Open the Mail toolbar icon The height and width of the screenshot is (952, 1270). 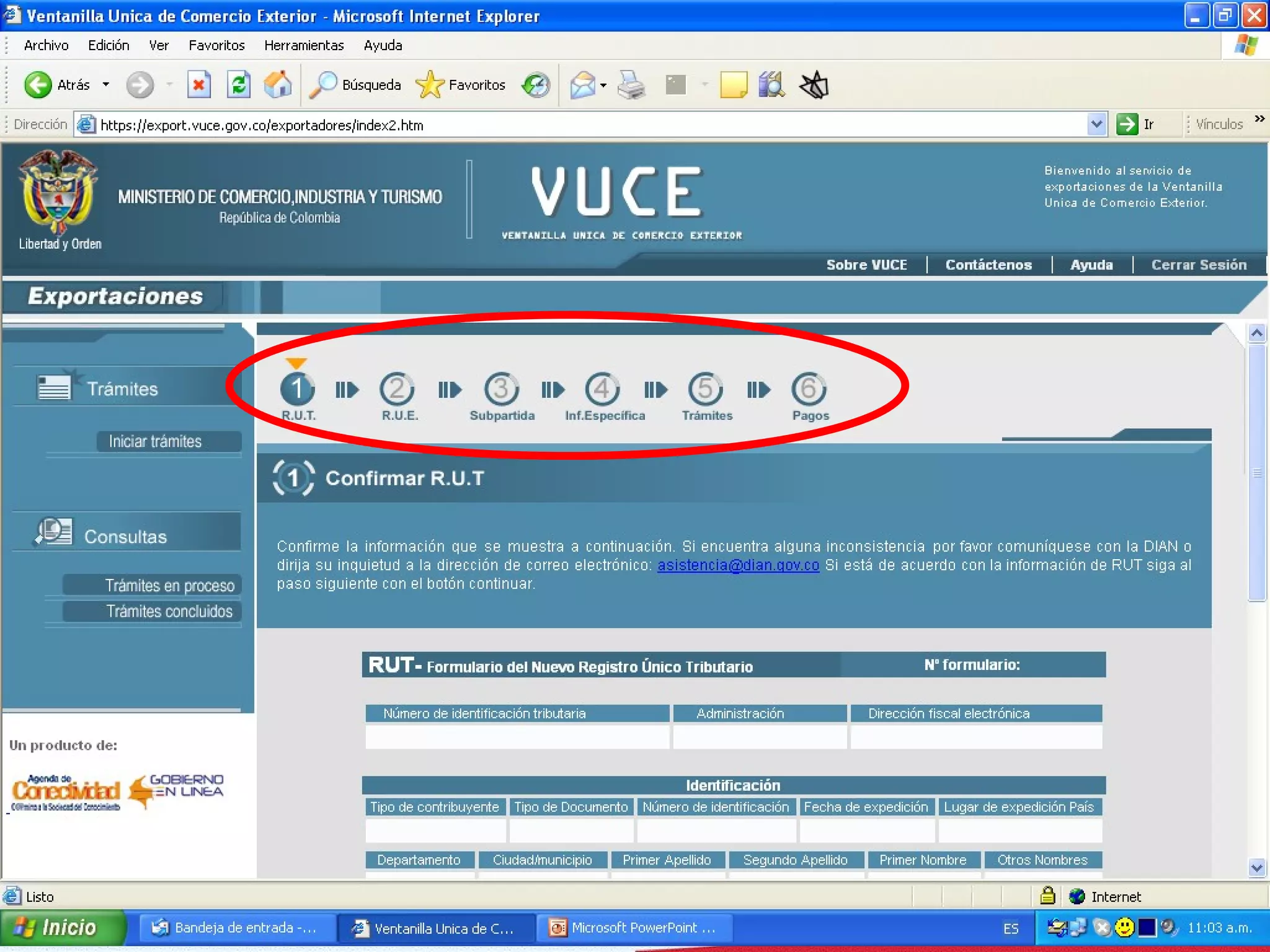click(x=582, y=85)
